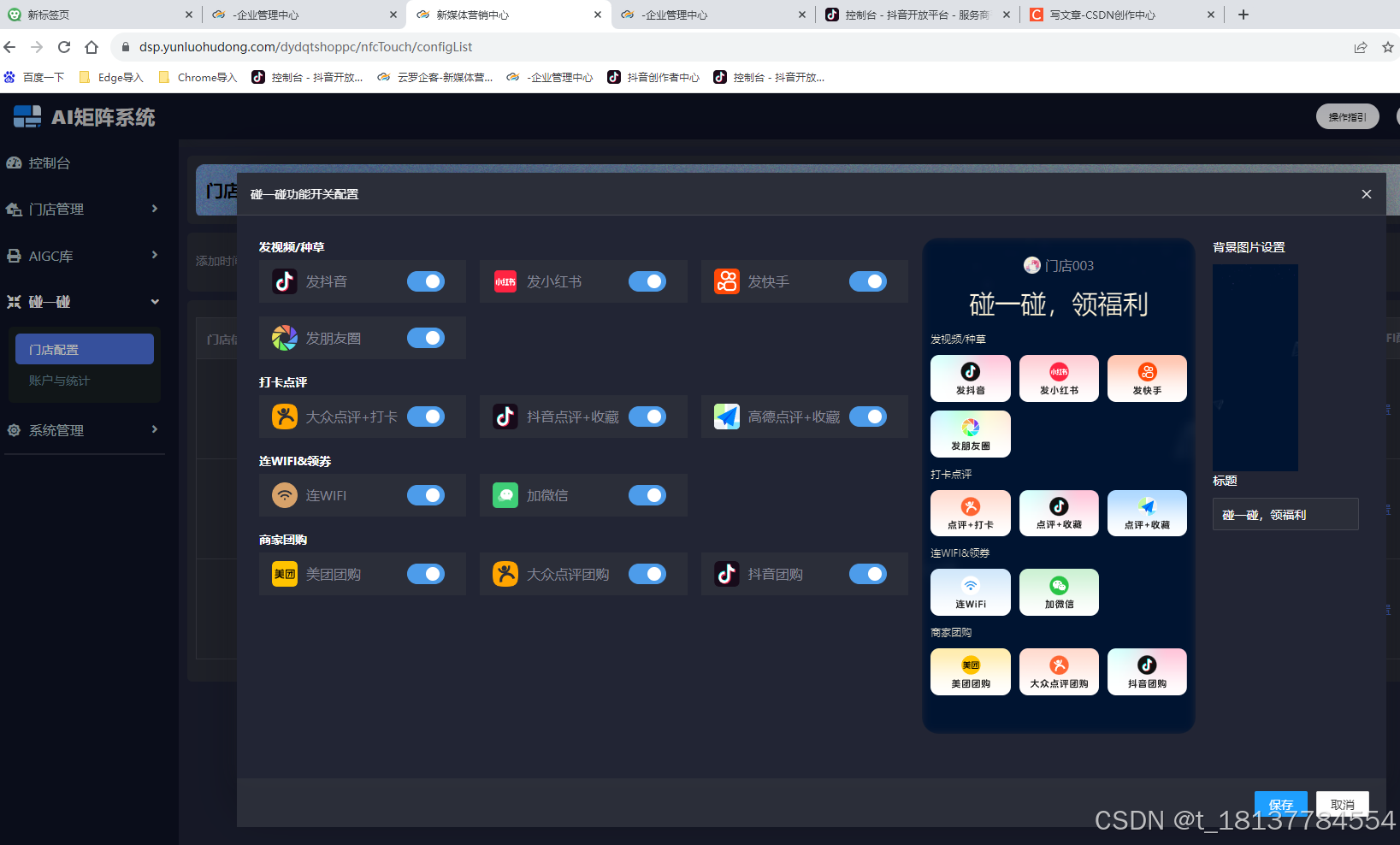Toggle the 抖音团购 switch
The image size is (1400, 845).
(x=868, y=574)
